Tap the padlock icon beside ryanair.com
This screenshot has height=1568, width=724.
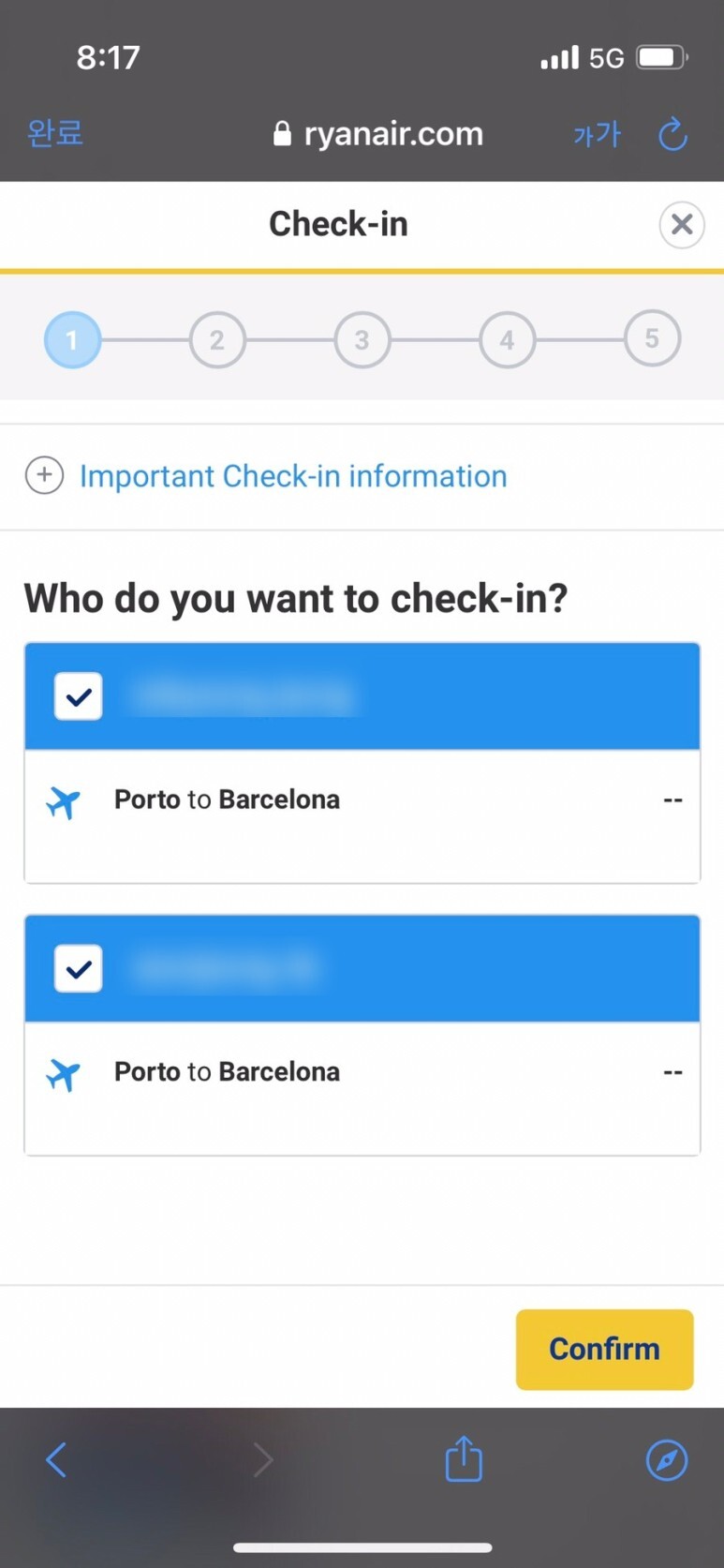pos(282,134)
